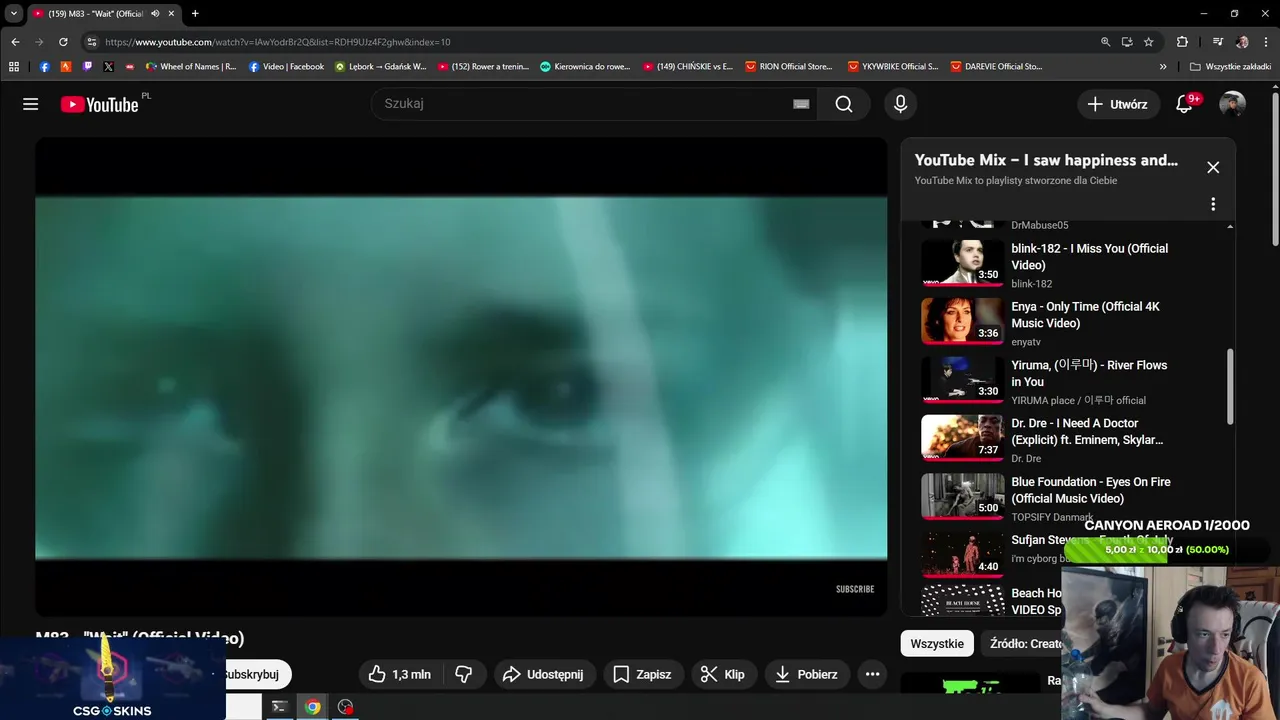Open Wheel of Names bookmark
This screenshot has height=720, width=1280.
tap(191, 67)
